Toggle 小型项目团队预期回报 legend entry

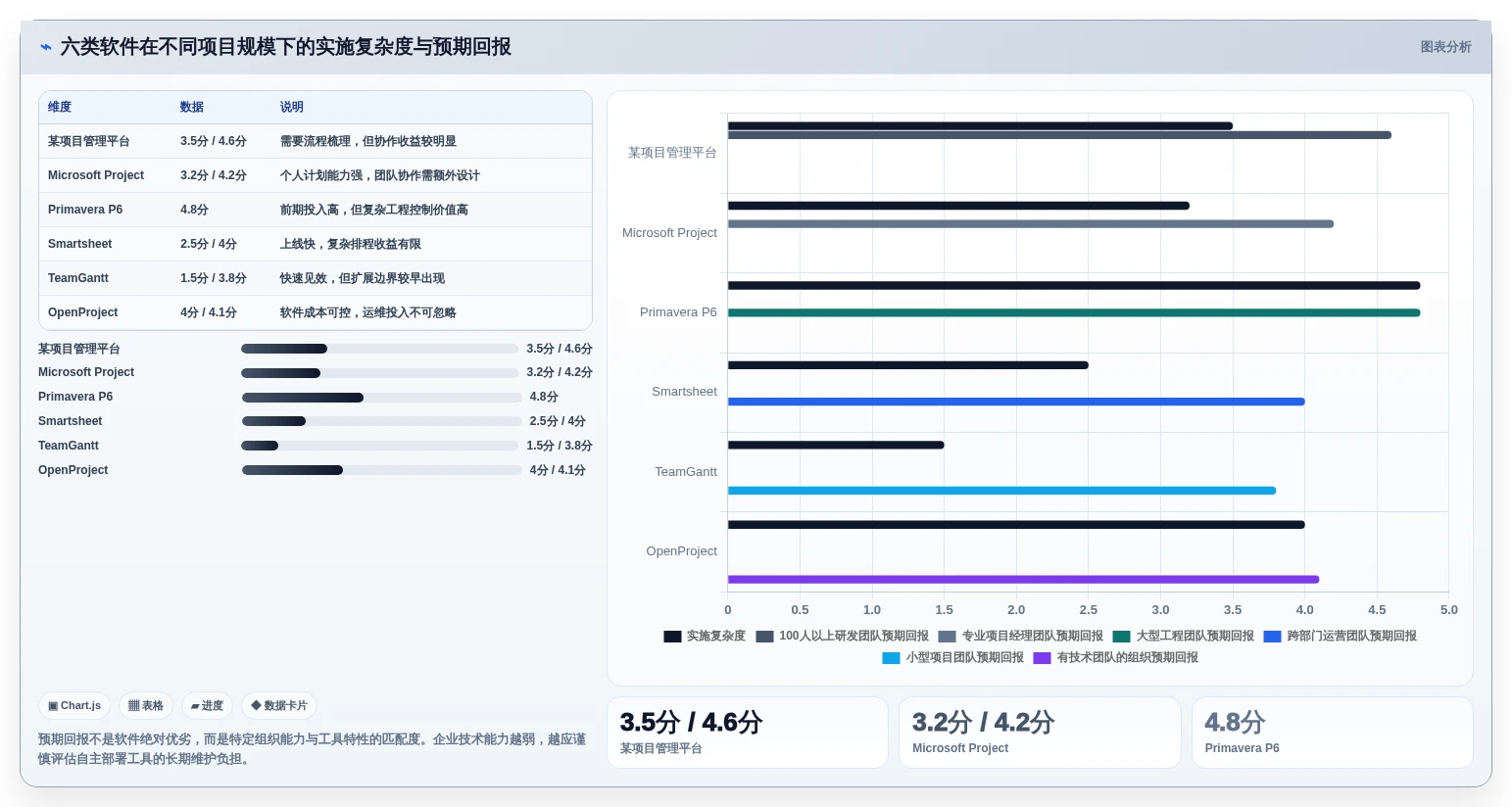(x=953, y=658)
